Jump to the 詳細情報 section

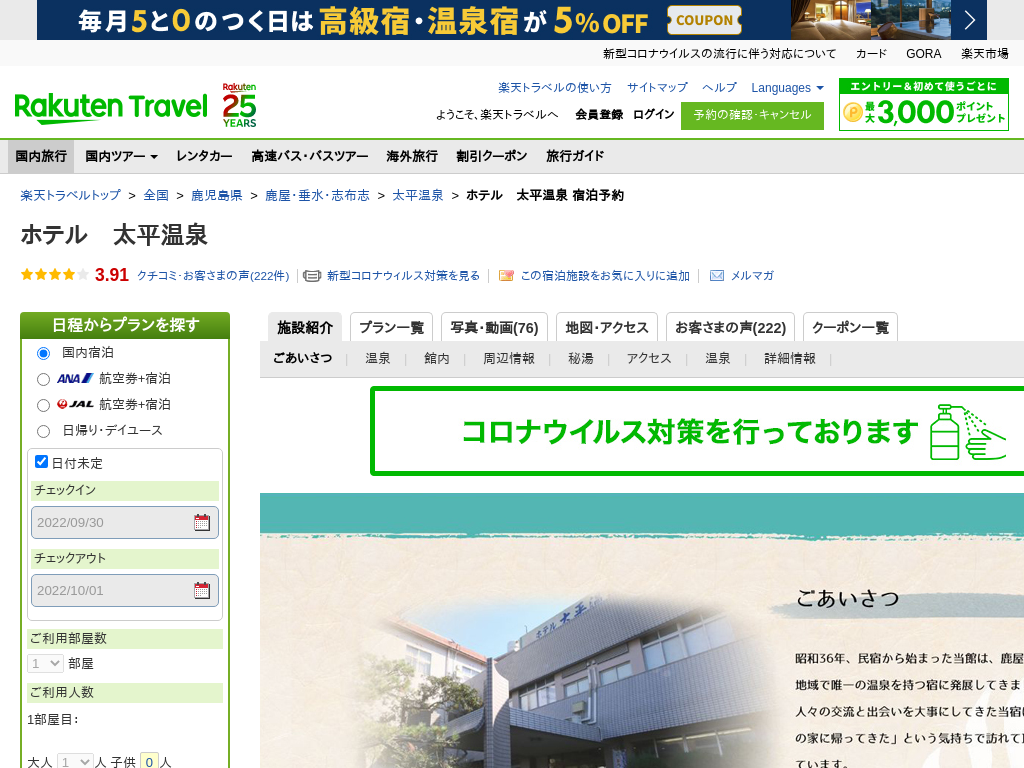coord(790,359)
